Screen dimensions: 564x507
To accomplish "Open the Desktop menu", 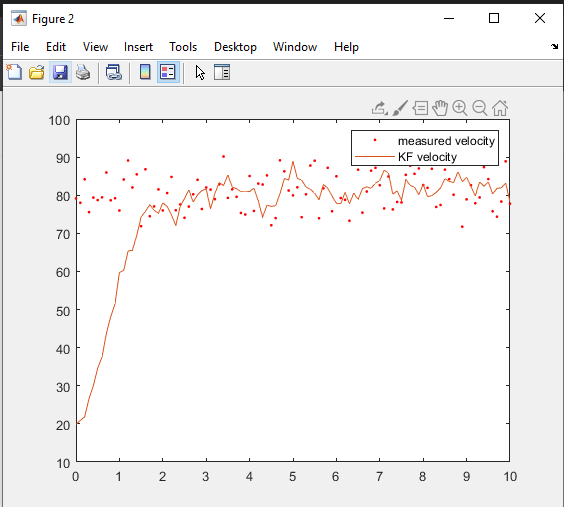I will tap(235, 47).
